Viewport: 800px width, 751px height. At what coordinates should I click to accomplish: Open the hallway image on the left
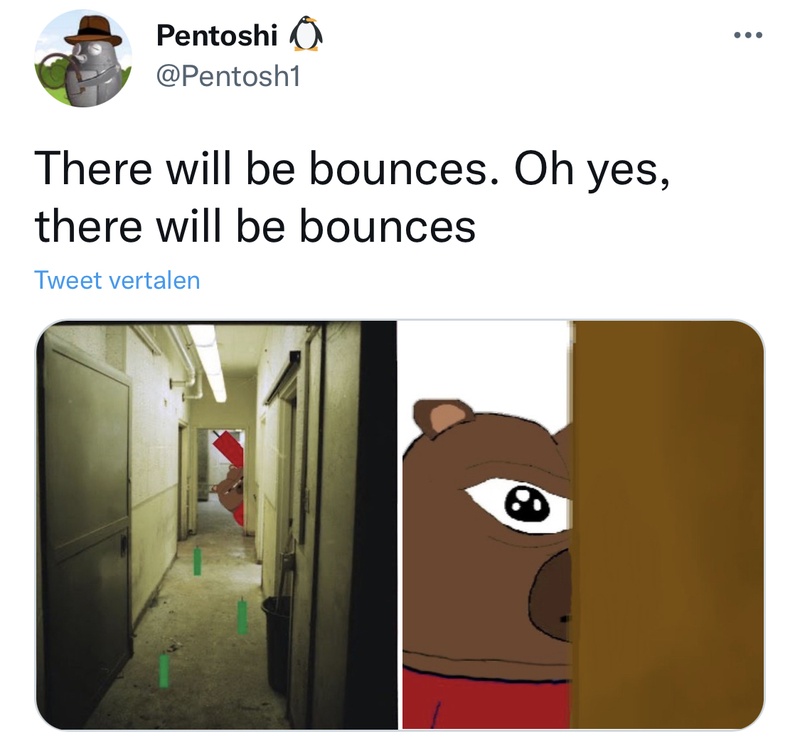(x=216, y=525)
